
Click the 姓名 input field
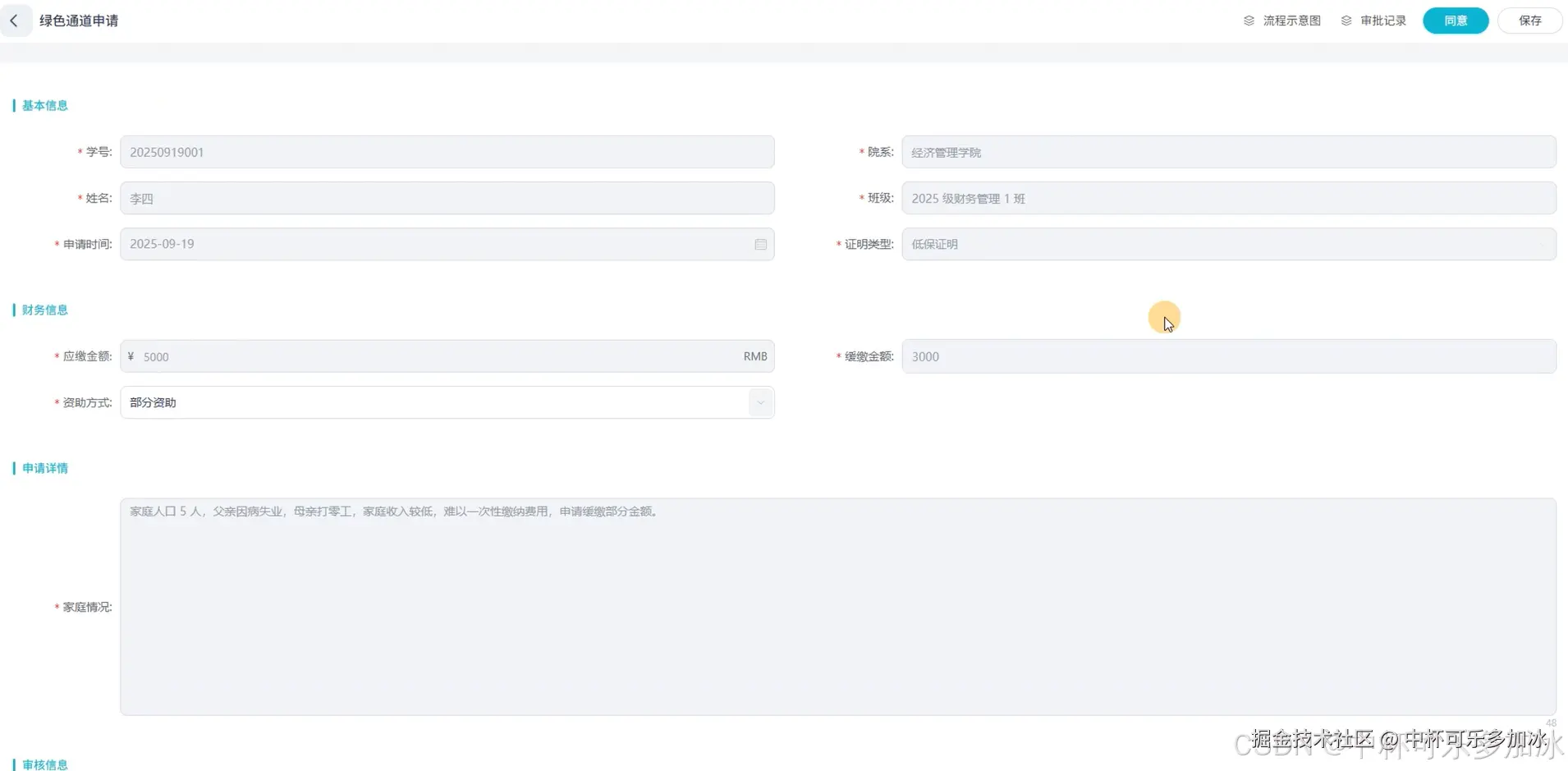click(447, 198)
